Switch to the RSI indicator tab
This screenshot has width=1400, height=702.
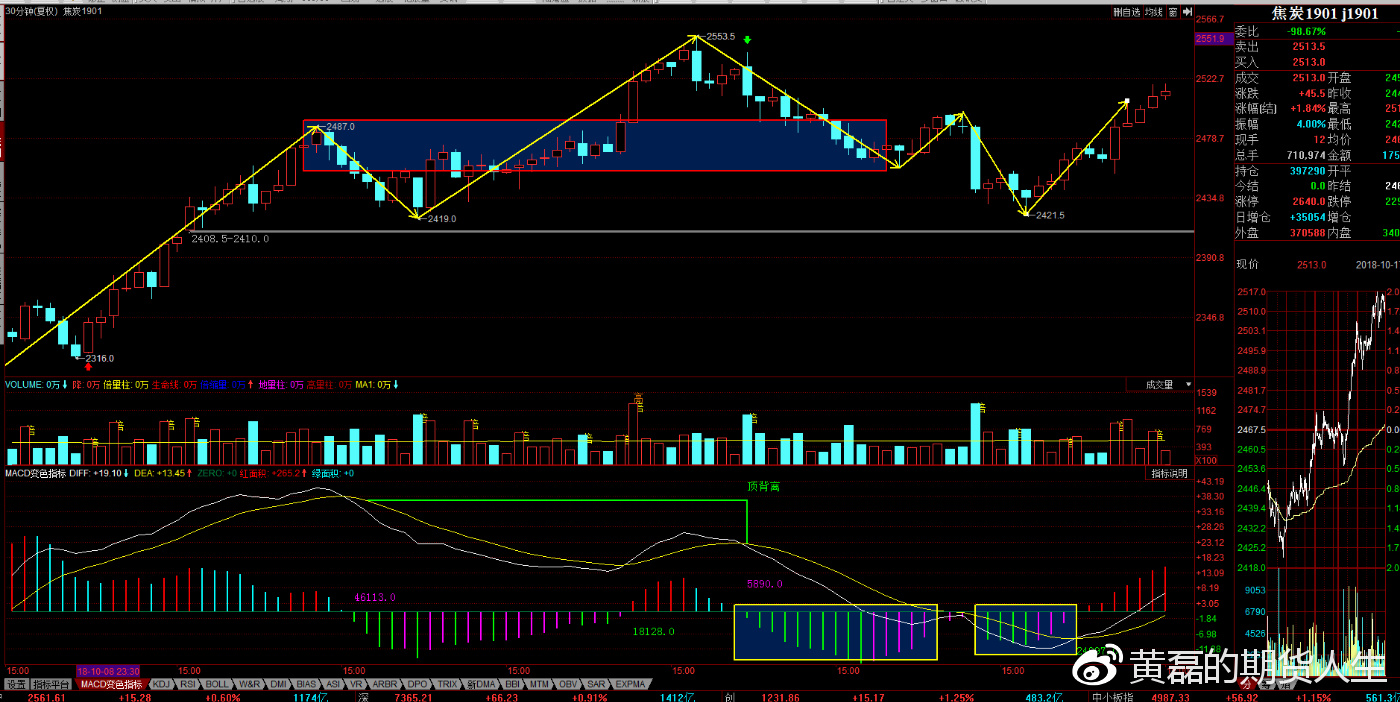tap(188, 684)
